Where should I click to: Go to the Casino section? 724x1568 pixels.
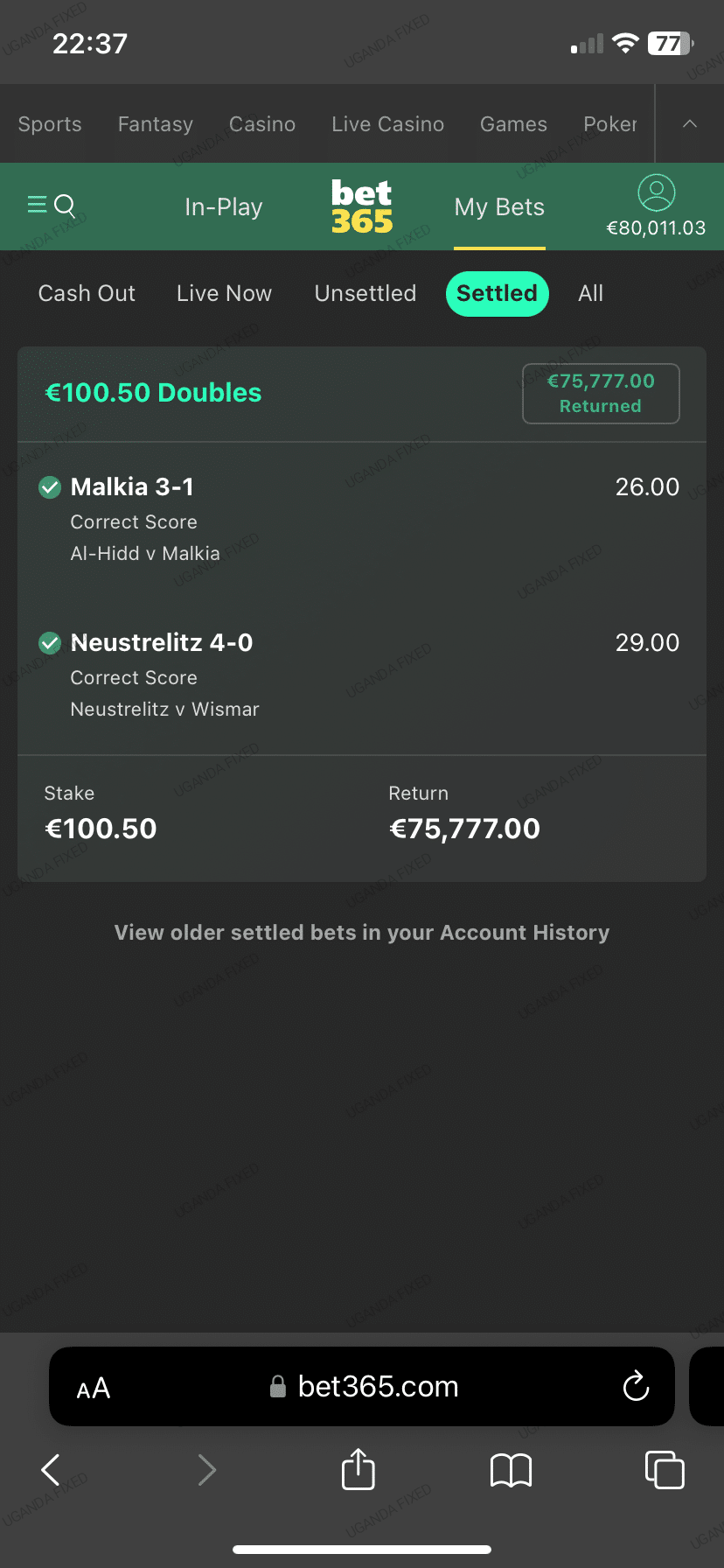coord(262,124)
